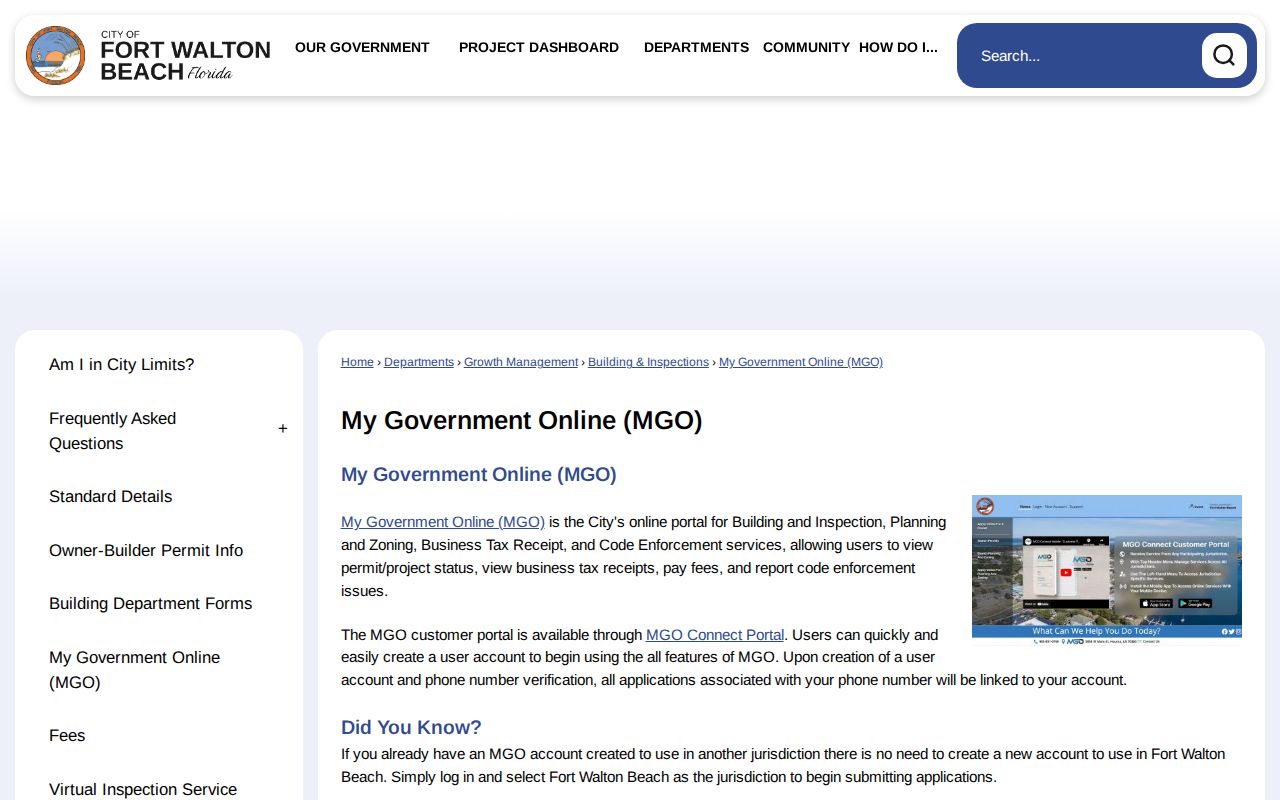1280x800 pixels.
Task: Click the MGO Connect Portal link
Action: click(x=715, y=635)
